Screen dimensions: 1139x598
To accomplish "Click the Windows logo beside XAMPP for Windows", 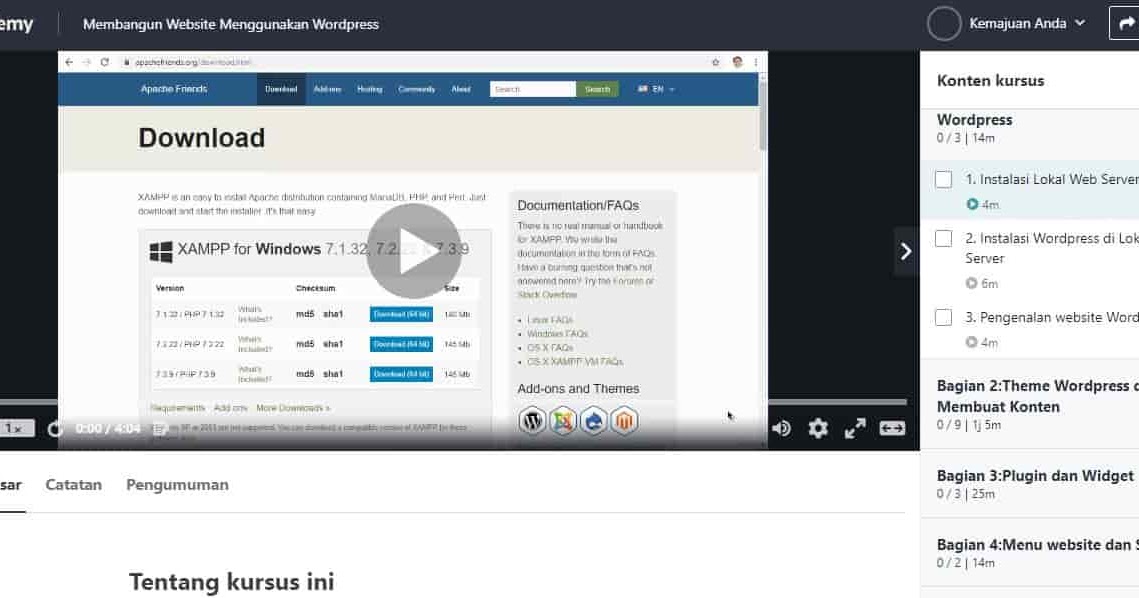I will 161,251.
